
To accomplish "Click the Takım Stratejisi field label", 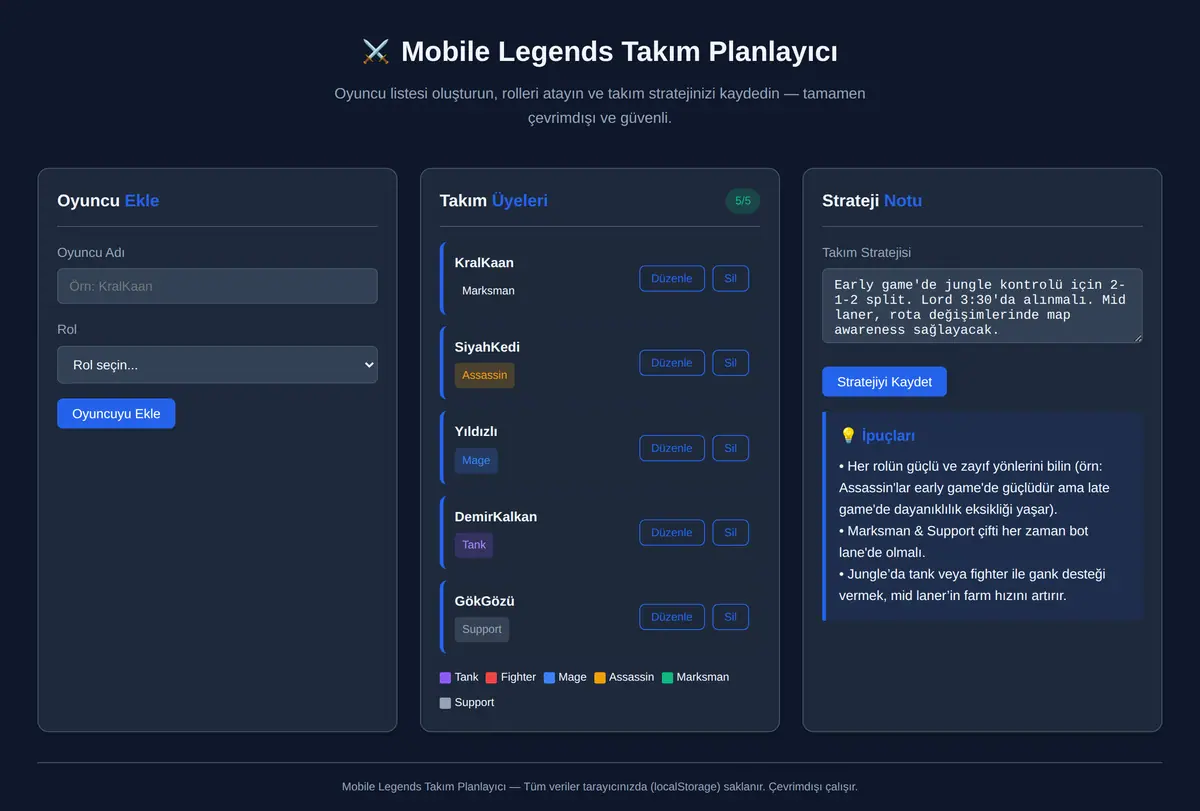I will tap(867, 253).
